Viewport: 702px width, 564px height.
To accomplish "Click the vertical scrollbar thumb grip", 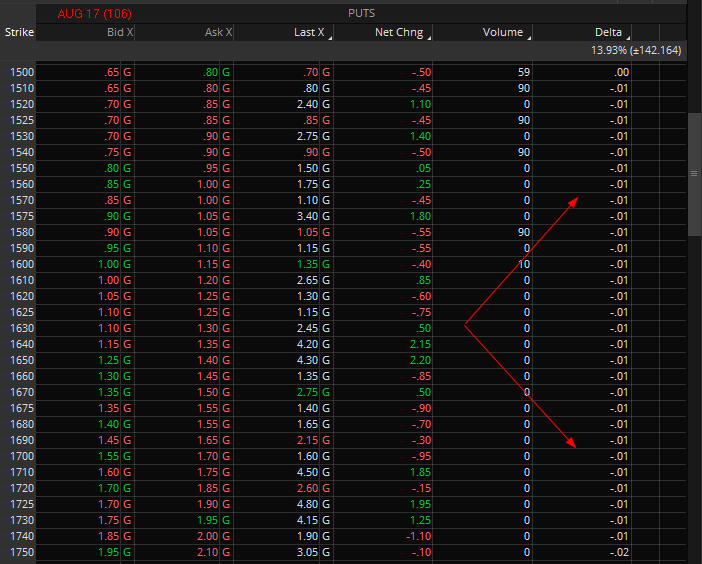I will (694, 173).
